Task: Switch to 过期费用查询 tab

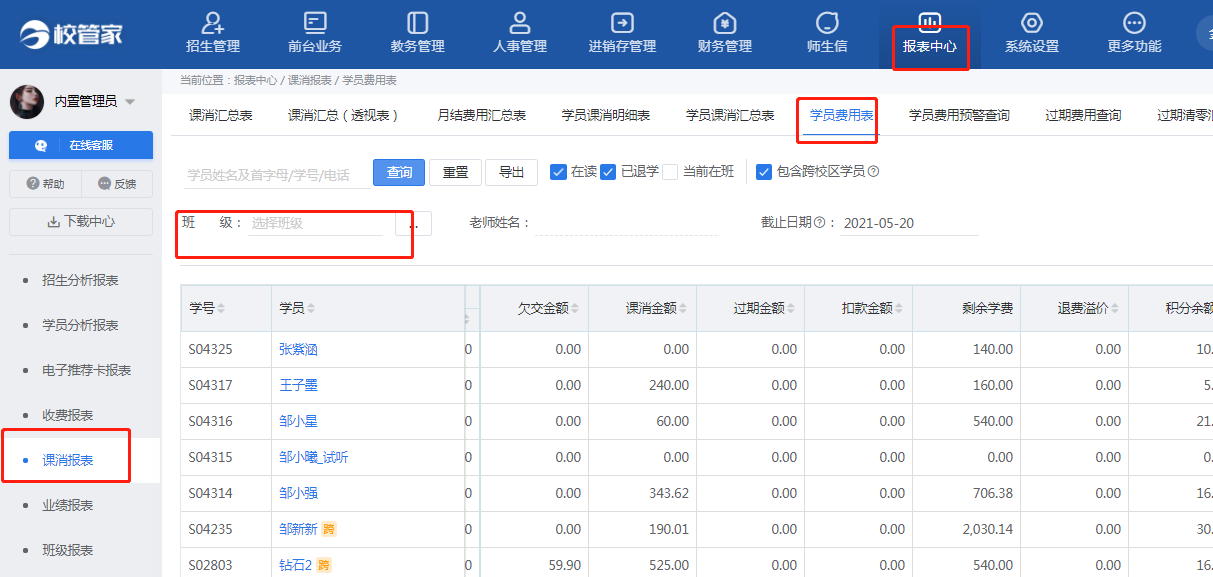Action: 1083,116
